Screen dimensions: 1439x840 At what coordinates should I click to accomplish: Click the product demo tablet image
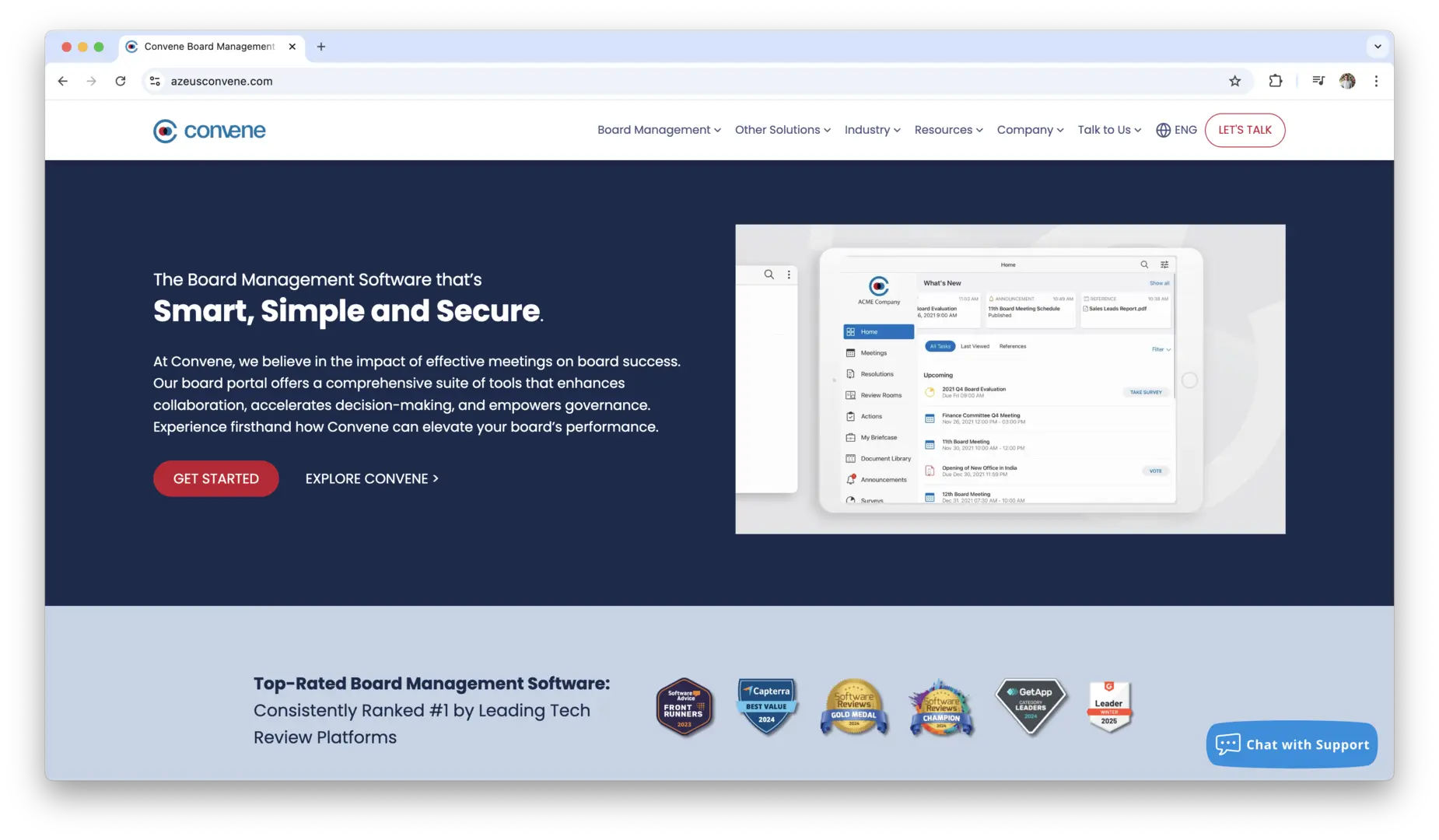(1010, 380)
